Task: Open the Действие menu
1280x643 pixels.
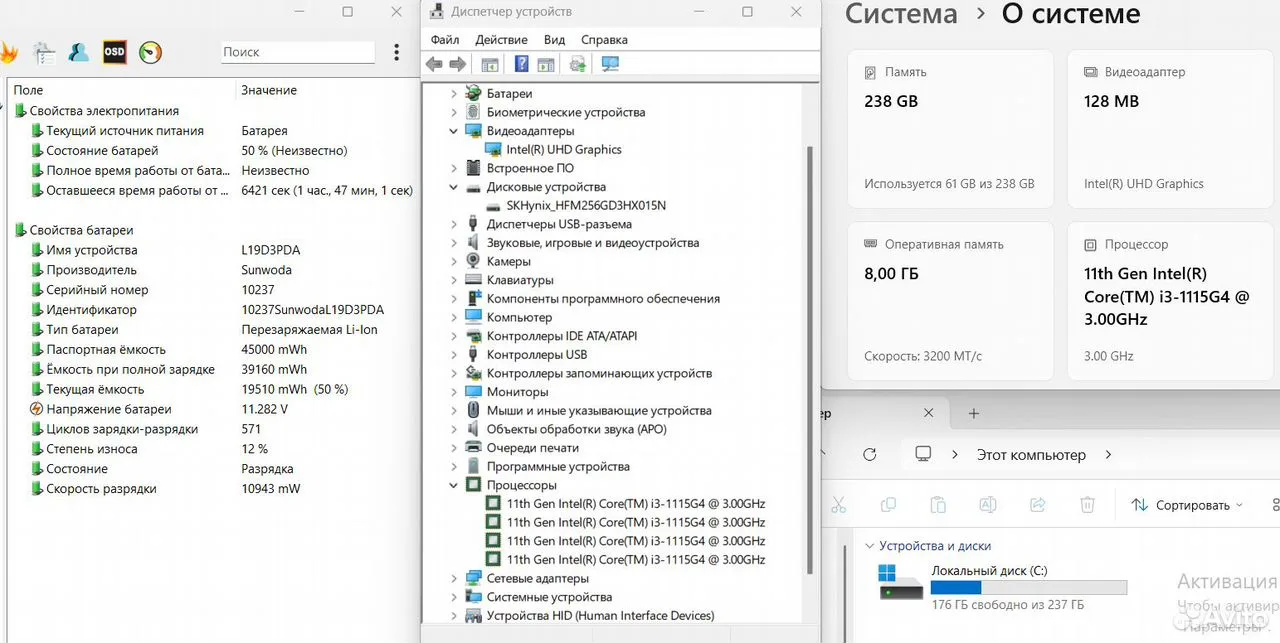Action: (501, 40)
